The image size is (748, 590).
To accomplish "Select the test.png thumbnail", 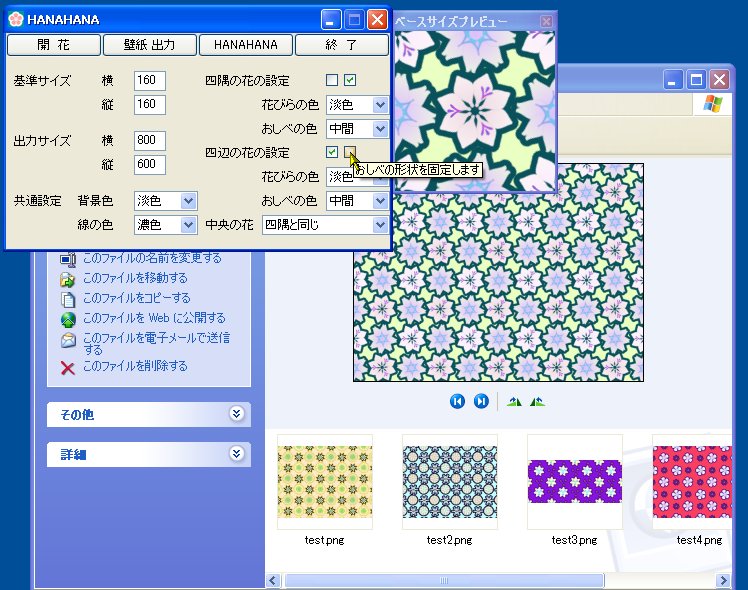I will click(x=325, y=482).
